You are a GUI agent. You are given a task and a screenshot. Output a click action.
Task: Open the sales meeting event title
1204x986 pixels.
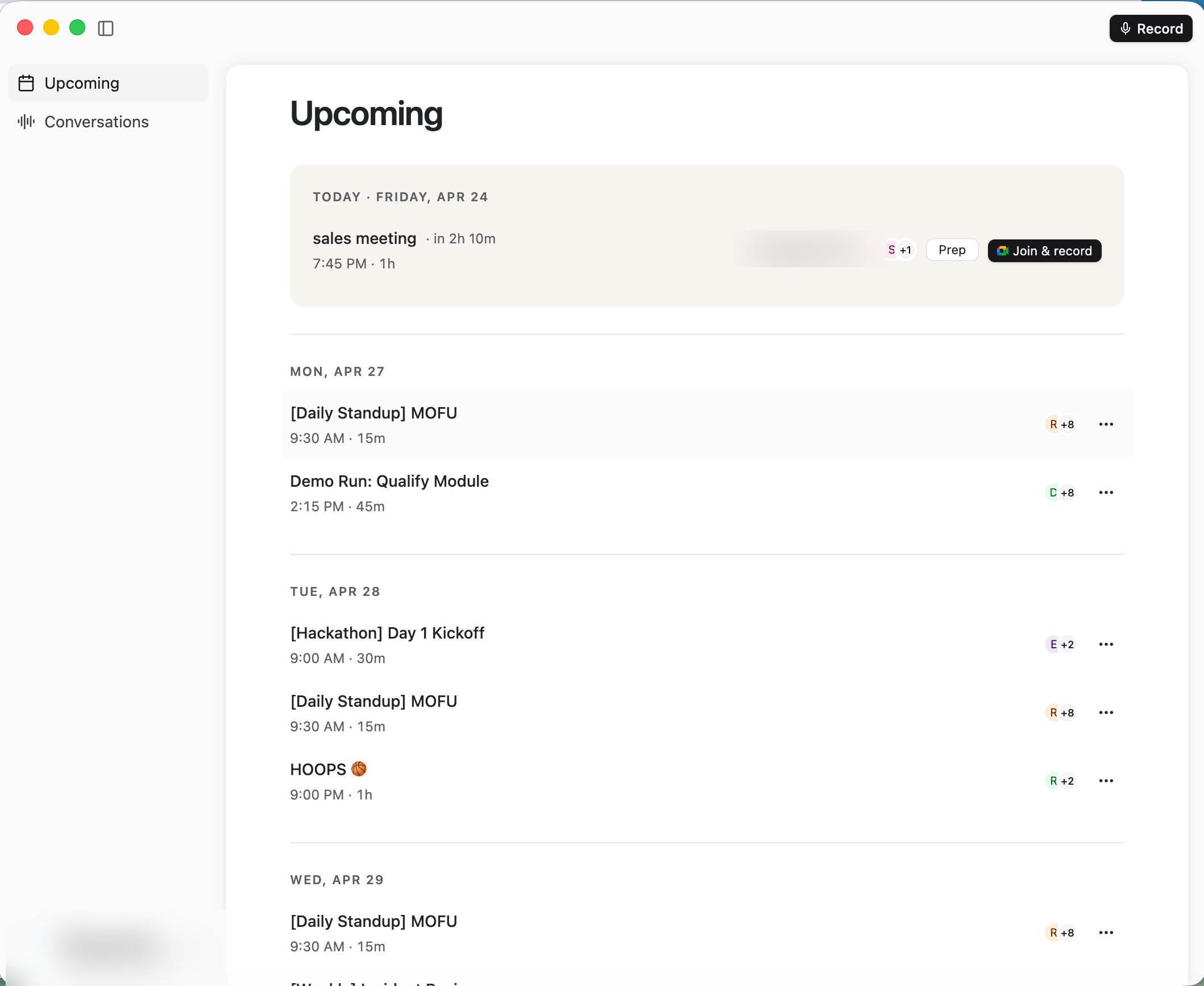[x=364, y=238]
